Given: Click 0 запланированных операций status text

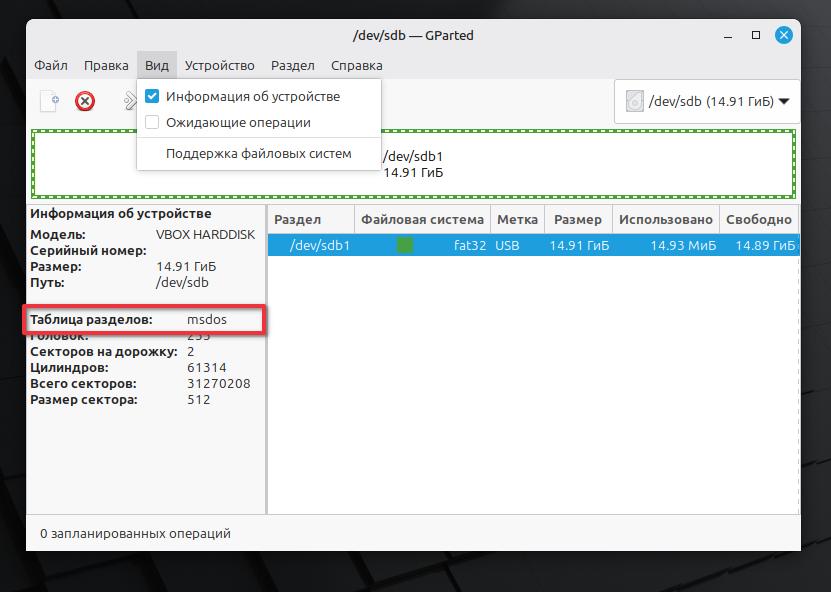Looking at the screenshot, I should (x=135, y=533).
